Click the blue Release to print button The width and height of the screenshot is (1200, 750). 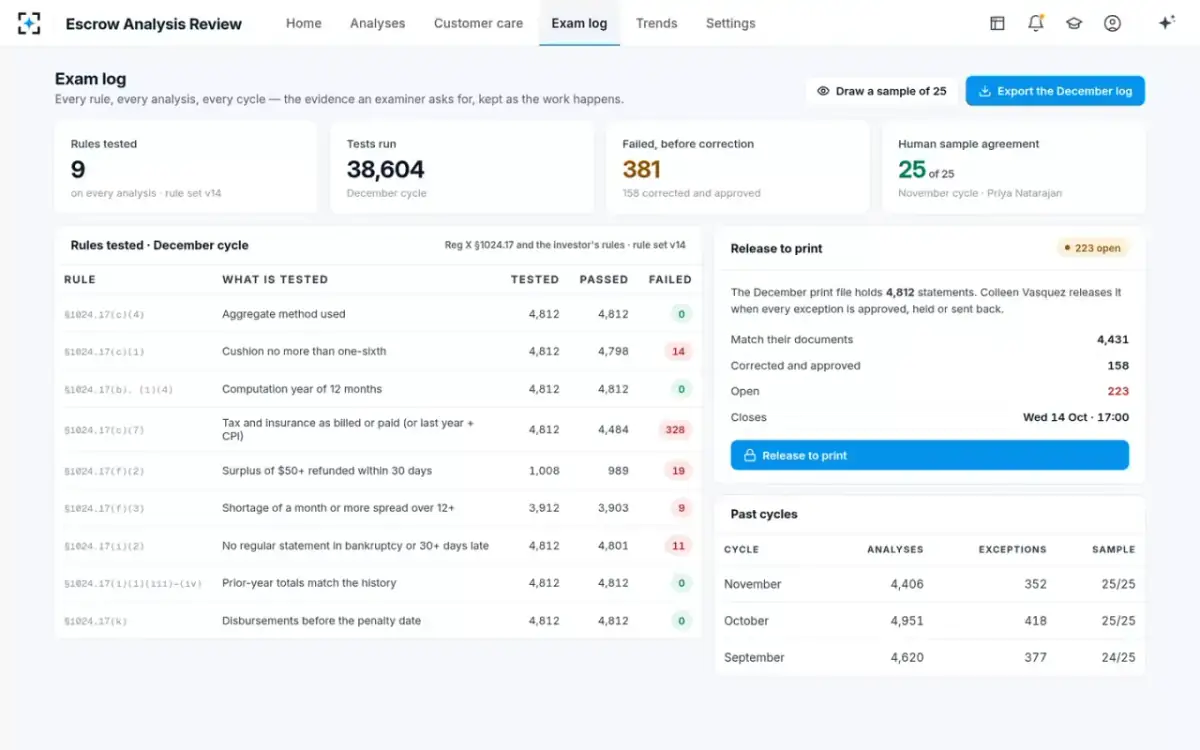(930, 455)
